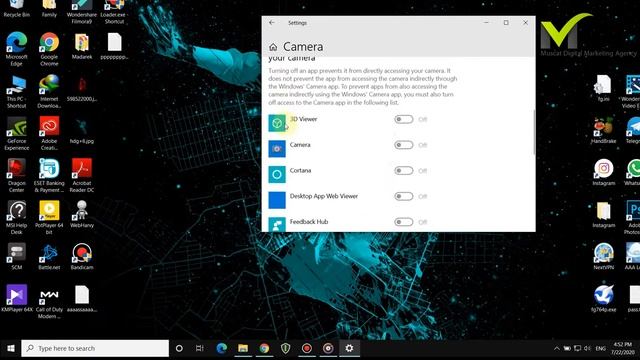
Task: Click the Desktop App Web Viewer icon
Action: tap(277, 200)
